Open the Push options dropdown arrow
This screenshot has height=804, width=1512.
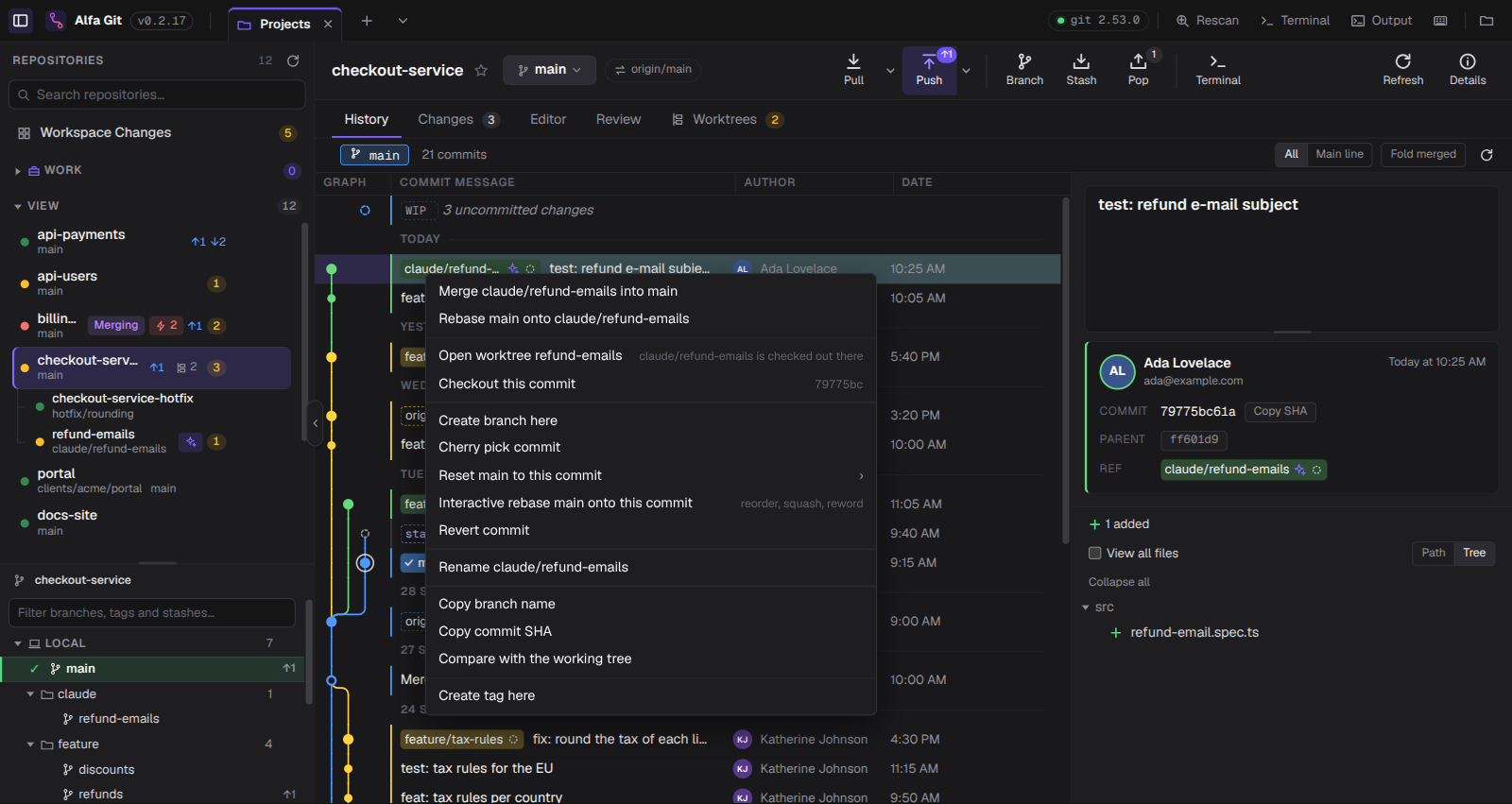coord(966,70)
